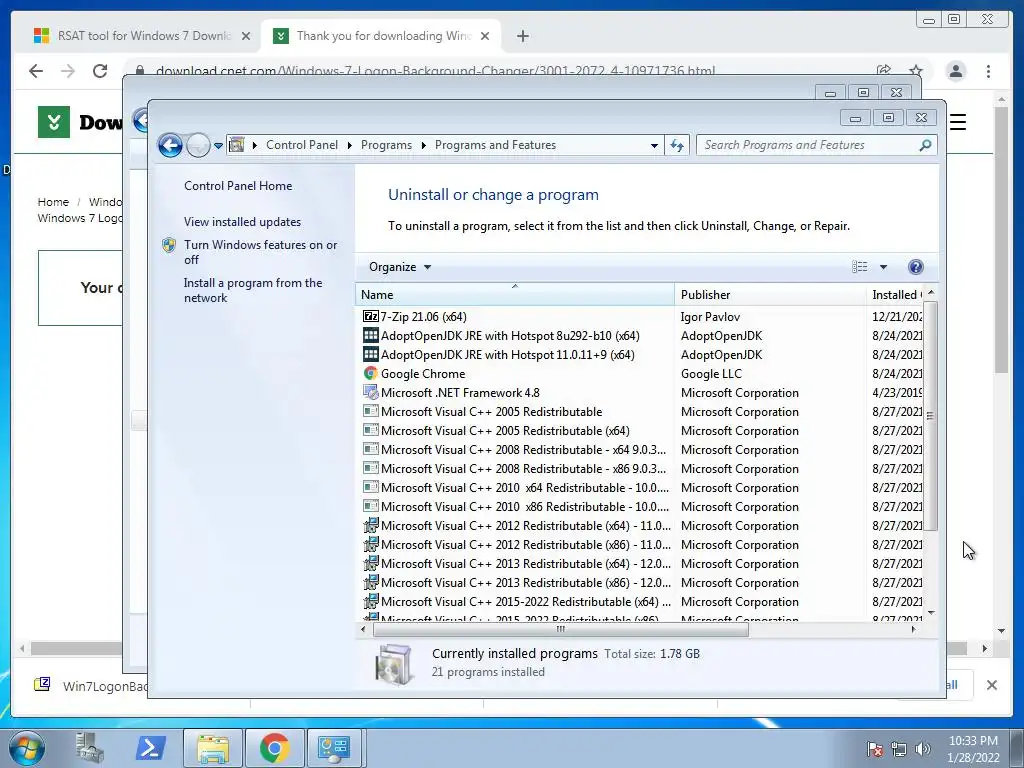Click the shield icon beside Turn Windows features
The image size is (1024, 768).
tap(169, 245)
